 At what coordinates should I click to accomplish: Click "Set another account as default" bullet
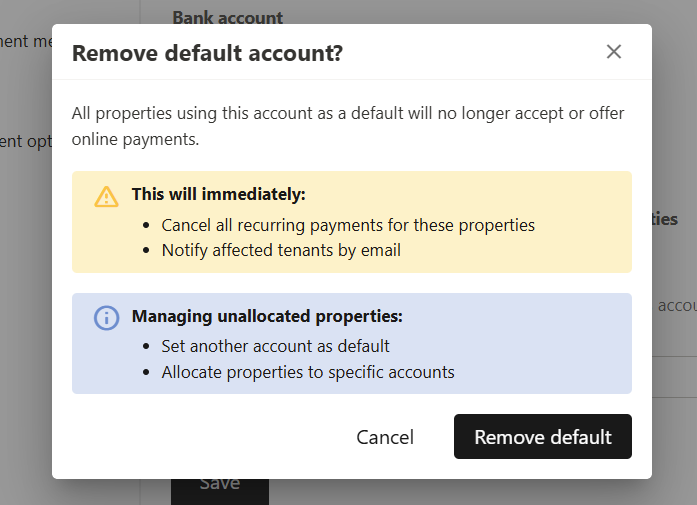point(275,346)
